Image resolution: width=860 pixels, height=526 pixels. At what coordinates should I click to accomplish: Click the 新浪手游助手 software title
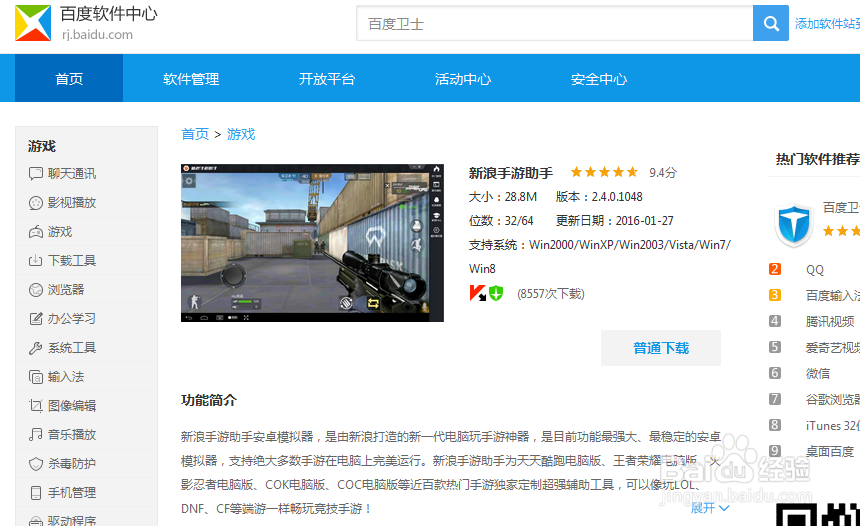(511, 173)
